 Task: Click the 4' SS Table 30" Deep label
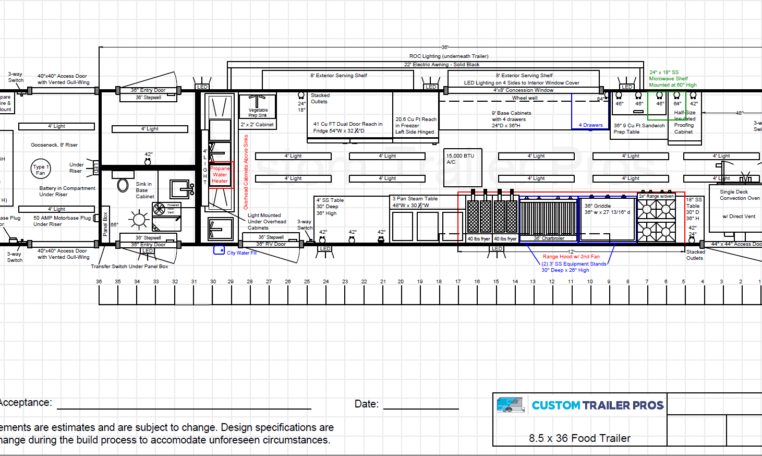(330, 207)
